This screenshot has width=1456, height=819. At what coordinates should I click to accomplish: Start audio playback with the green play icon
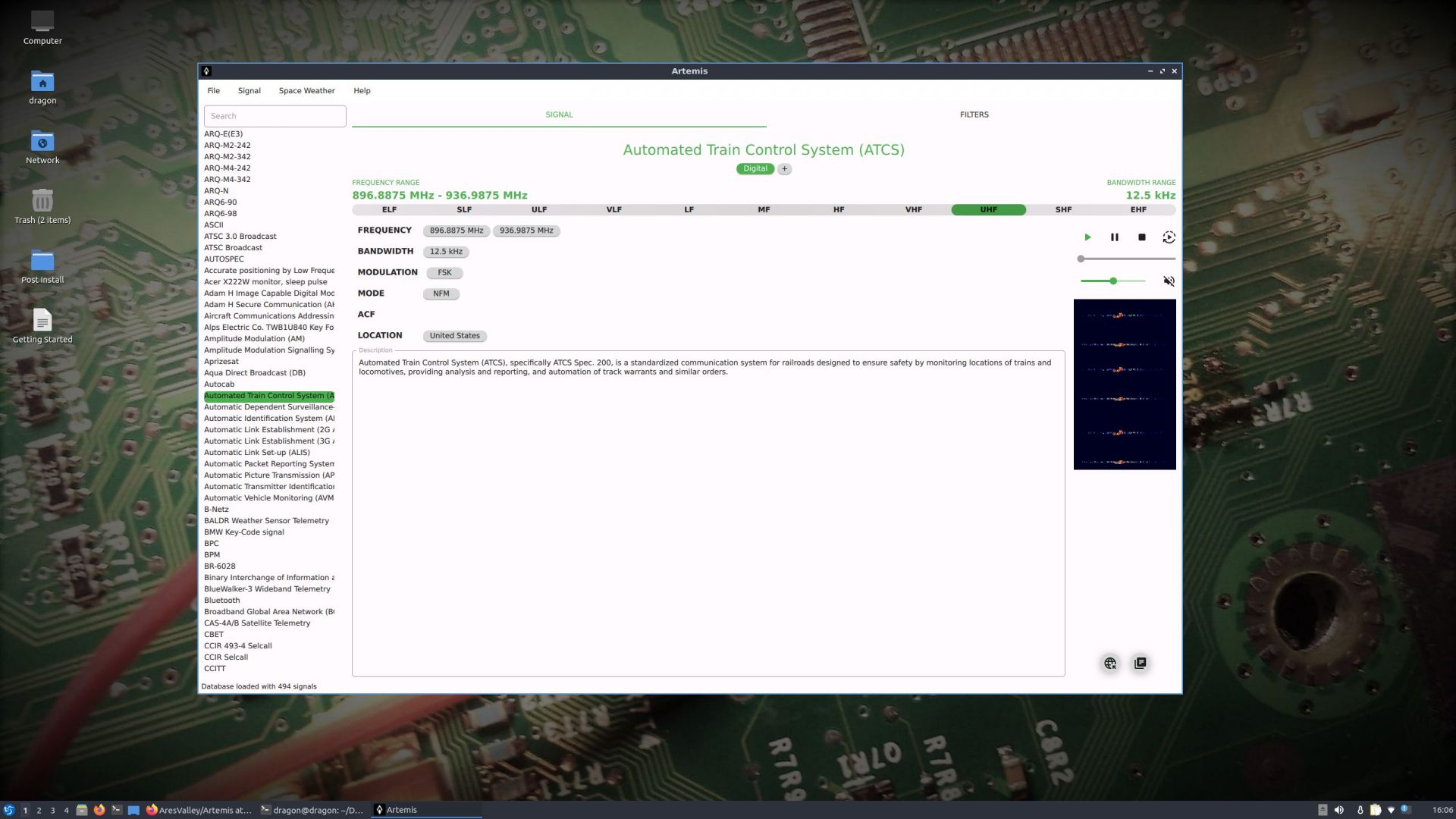coord(1087,237)
